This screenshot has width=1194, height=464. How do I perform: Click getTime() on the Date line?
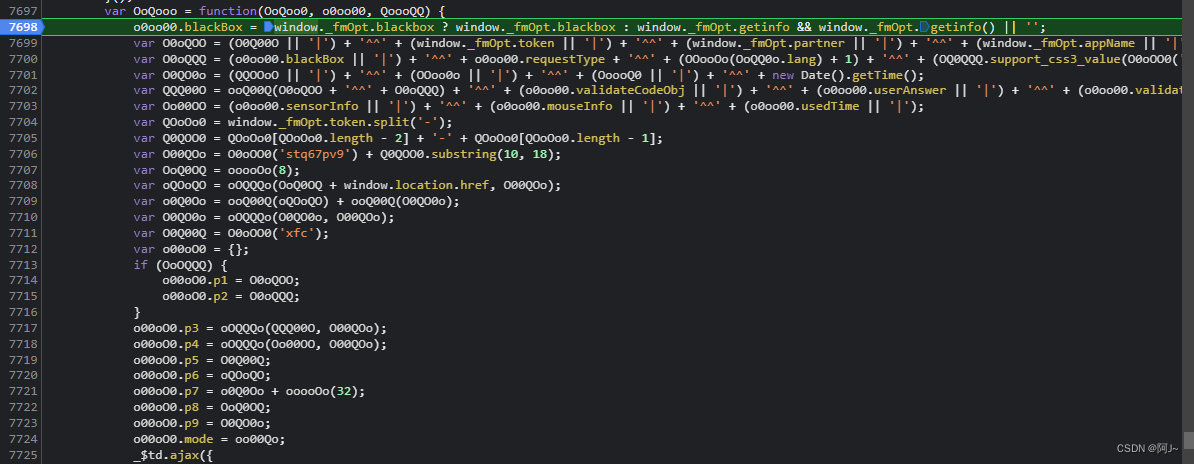pos(884,75)
